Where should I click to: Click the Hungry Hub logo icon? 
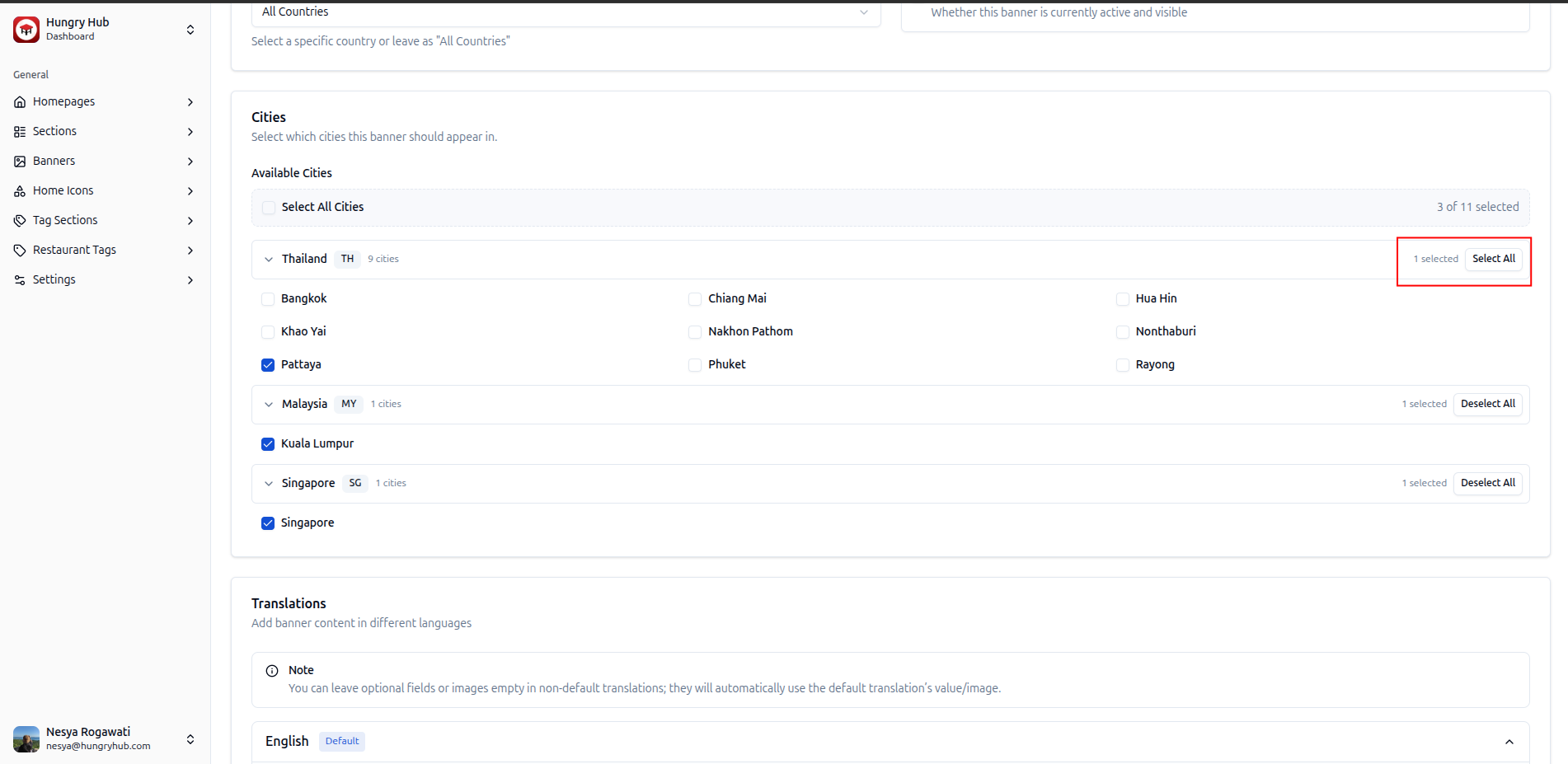tap(26, 29)
